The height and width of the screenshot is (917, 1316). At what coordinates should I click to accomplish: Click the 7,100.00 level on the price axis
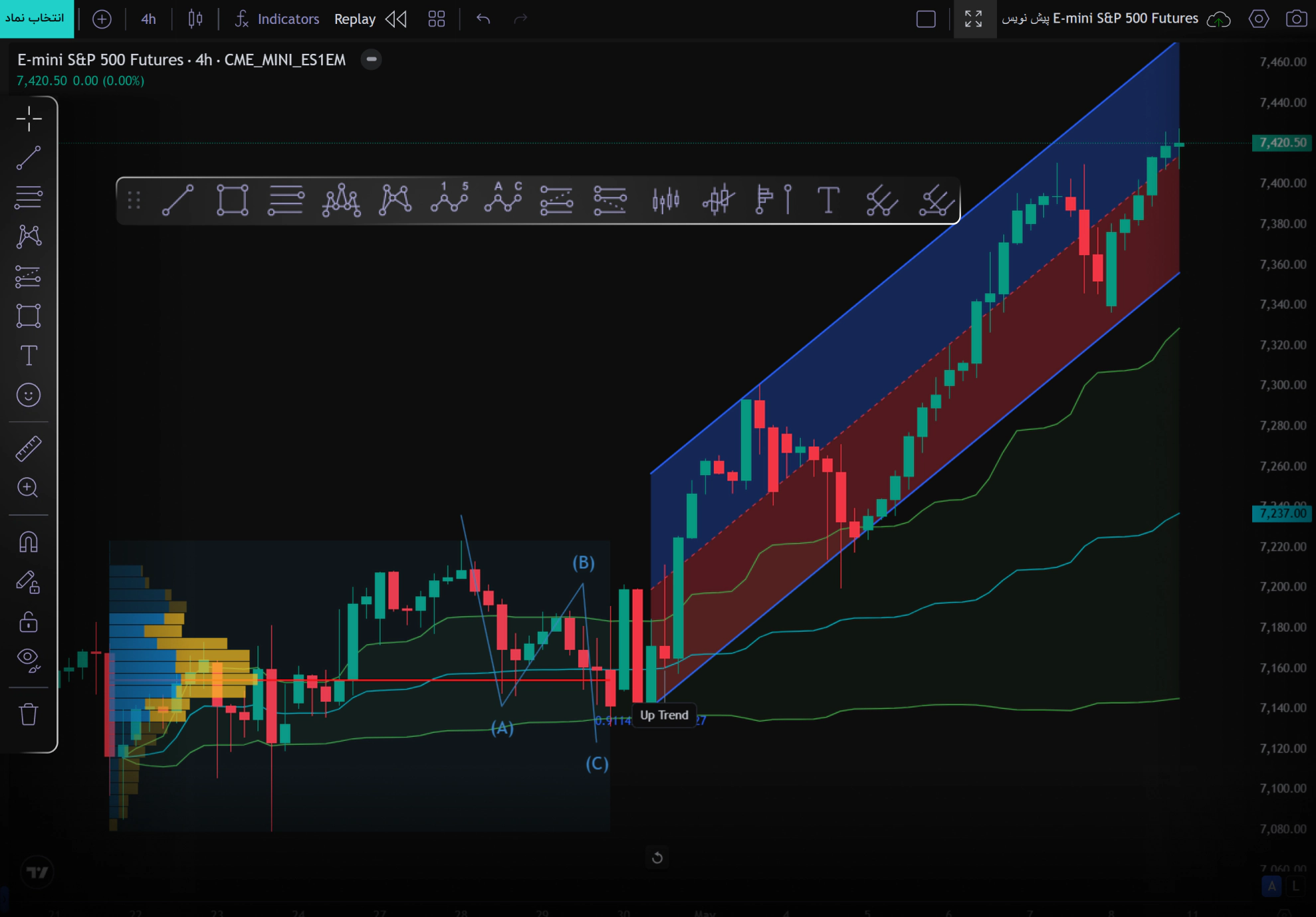coord(1283,789)
